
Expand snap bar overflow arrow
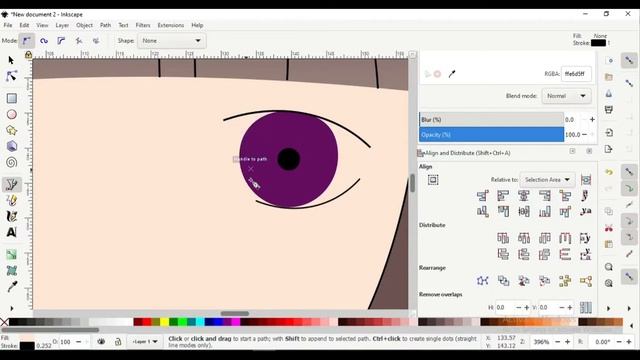coord(629,308)
